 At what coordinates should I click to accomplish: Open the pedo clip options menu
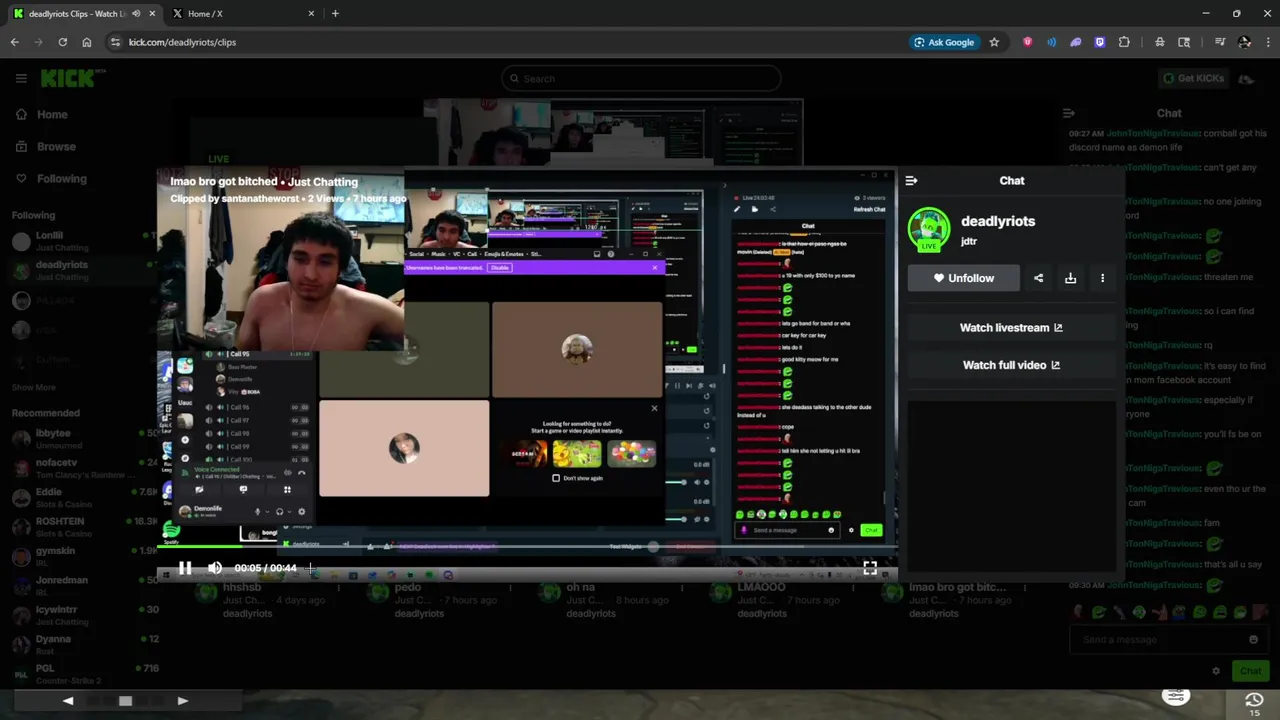[511, 588]
